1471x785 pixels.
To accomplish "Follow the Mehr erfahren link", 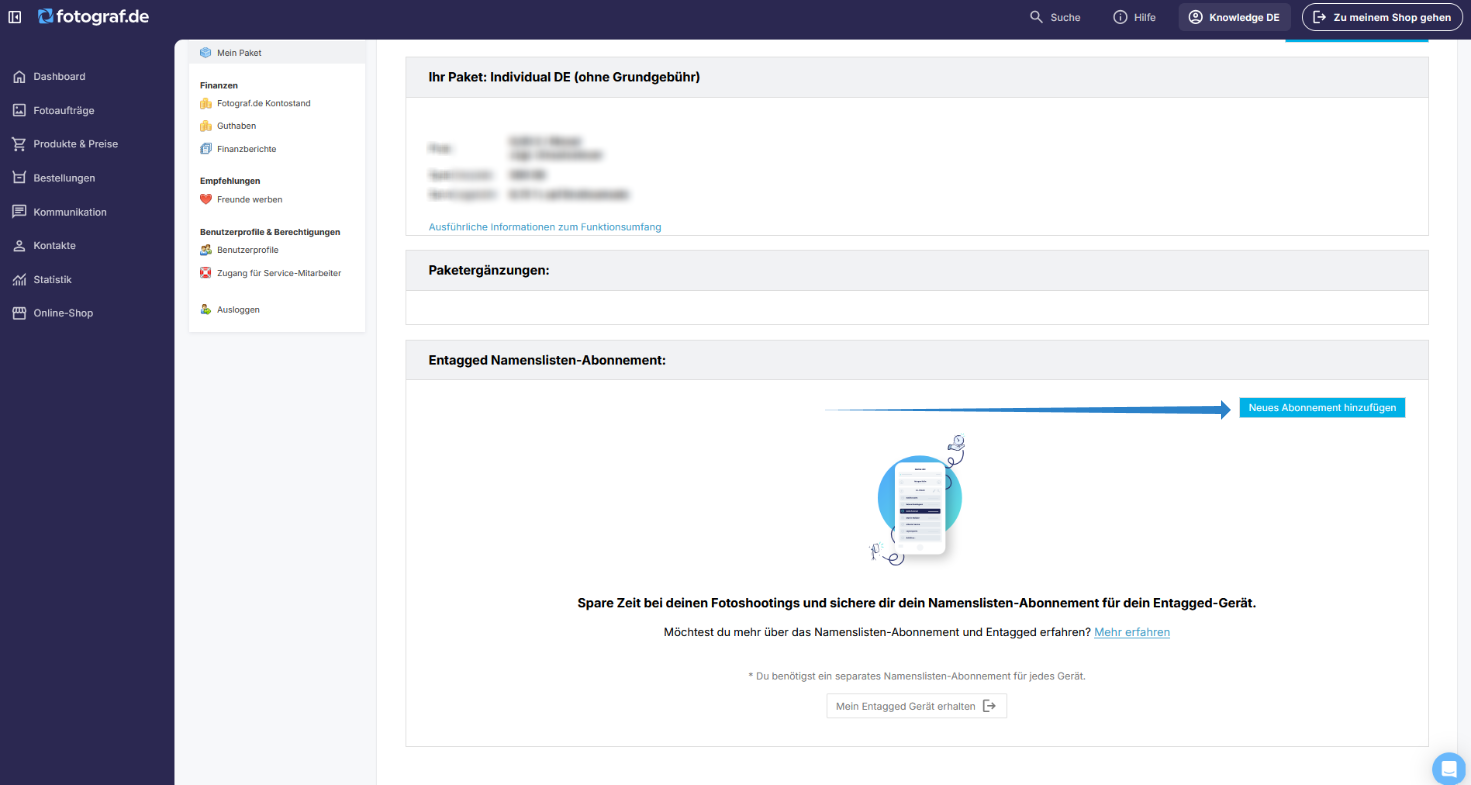I will click(1132, 632).
